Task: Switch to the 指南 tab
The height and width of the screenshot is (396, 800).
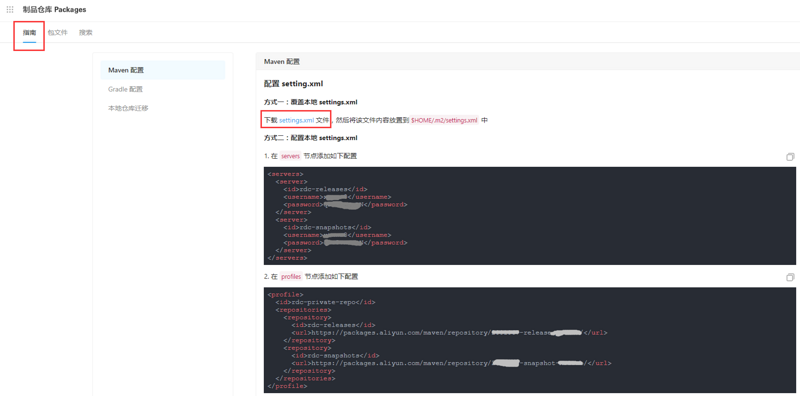Action: point(30,32)
